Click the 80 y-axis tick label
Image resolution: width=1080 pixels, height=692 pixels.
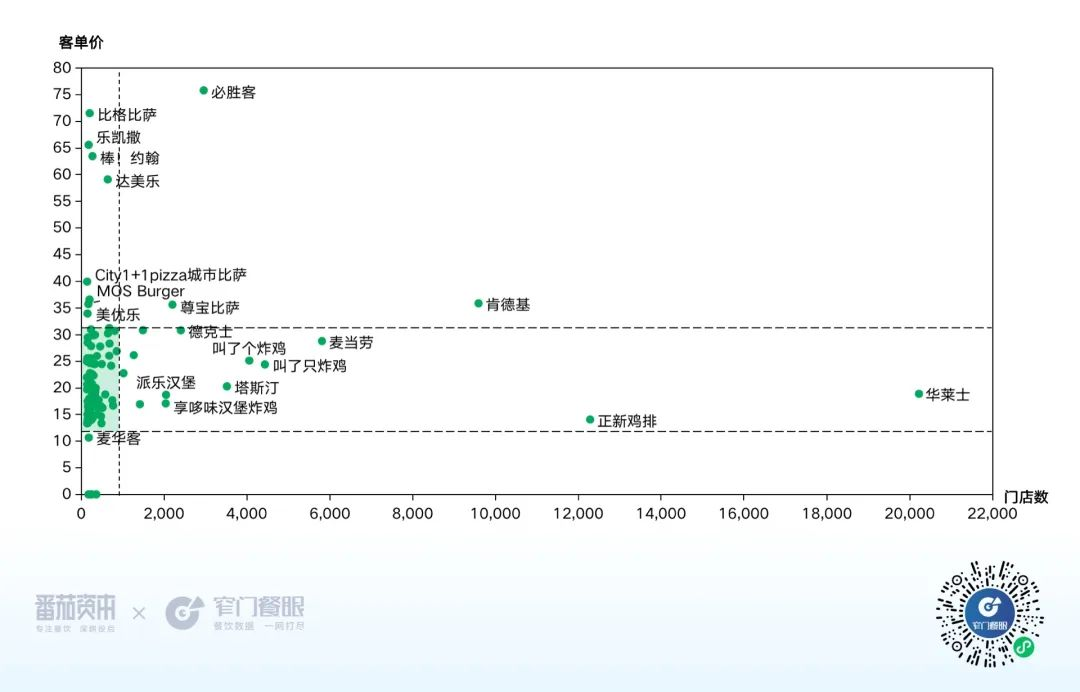click(x=62, y=67)
